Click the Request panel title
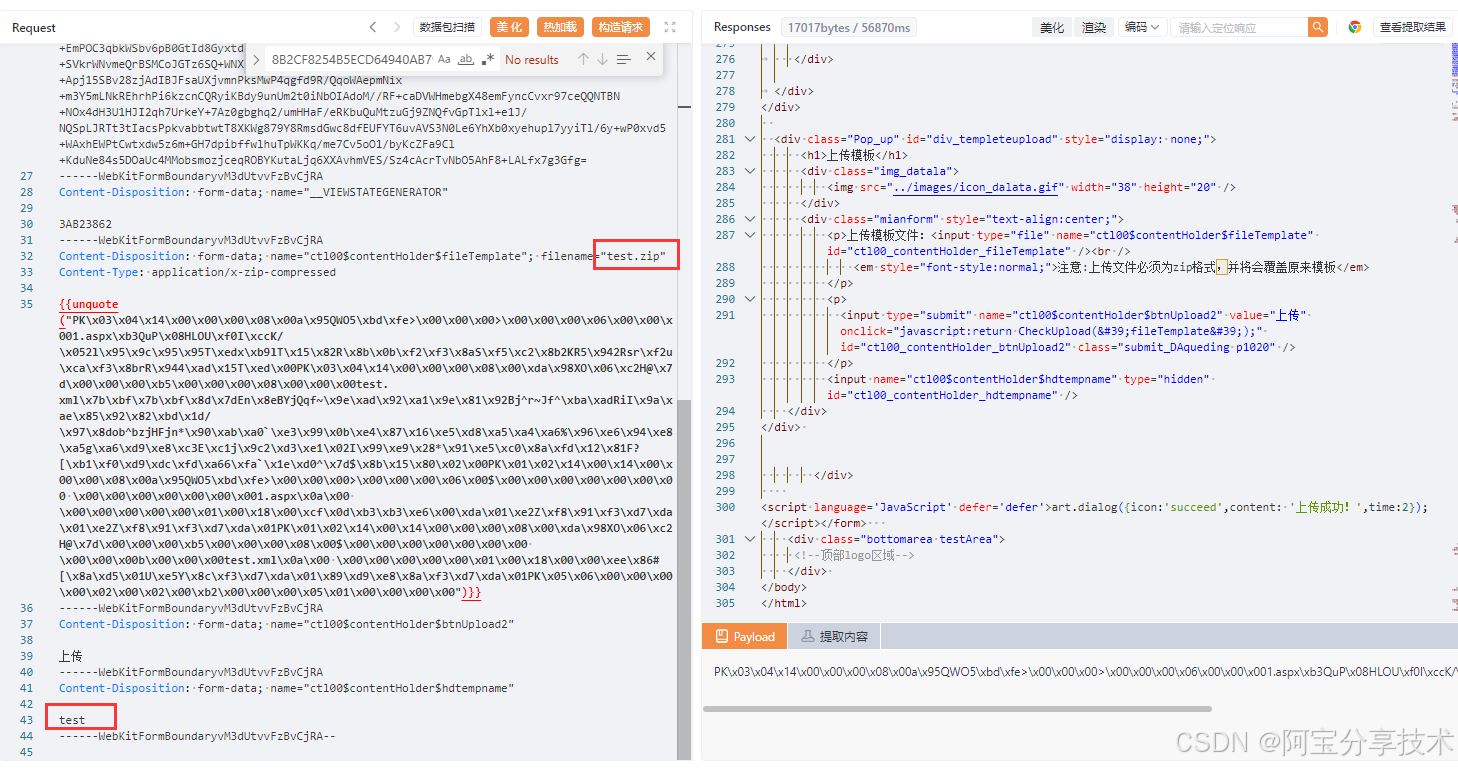Viewport: 1458px width, 768px height. (34, 27)
